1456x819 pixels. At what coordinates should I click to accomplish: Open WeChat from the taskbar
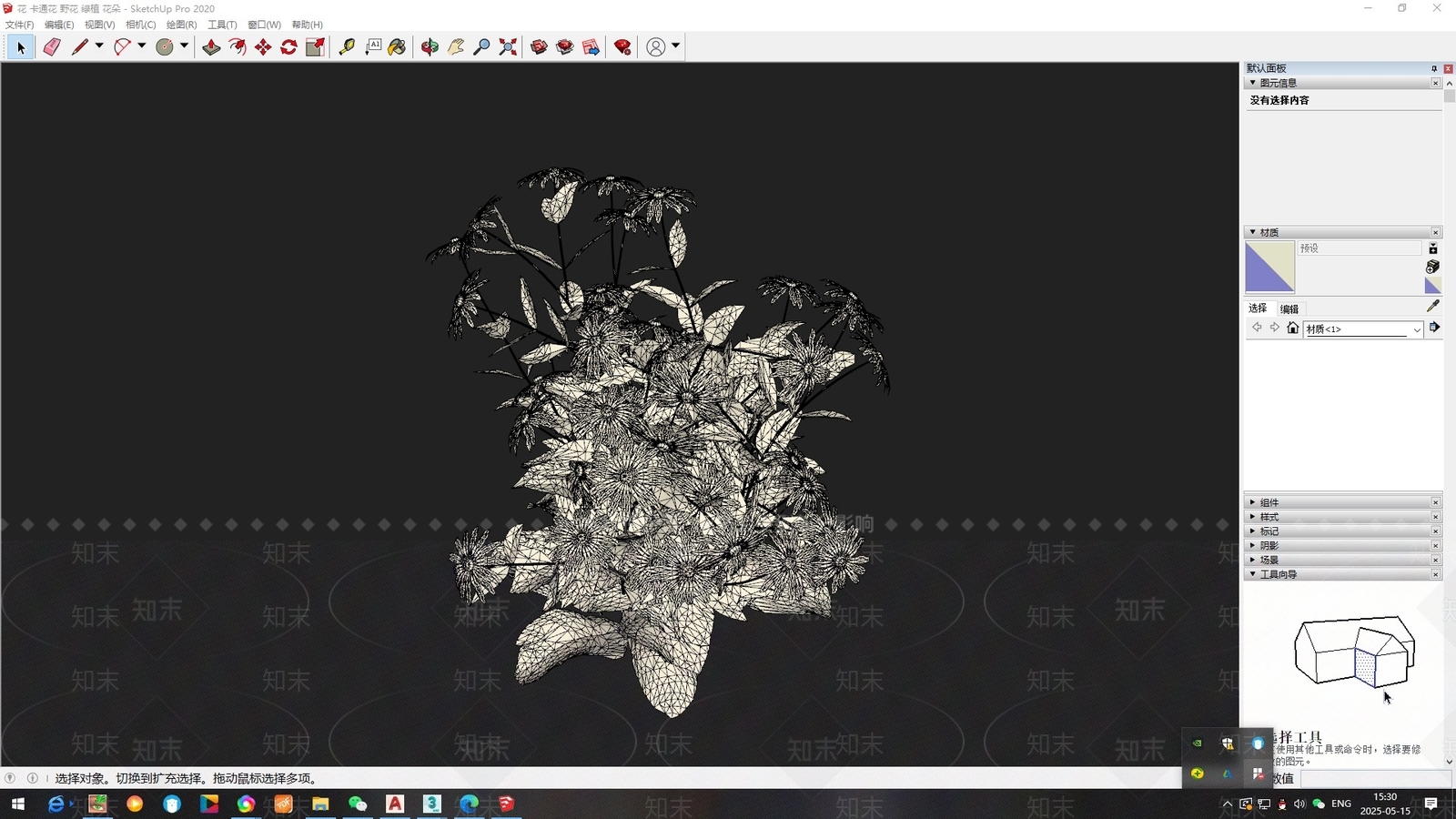pyautogui.click(x=358, y=804)
